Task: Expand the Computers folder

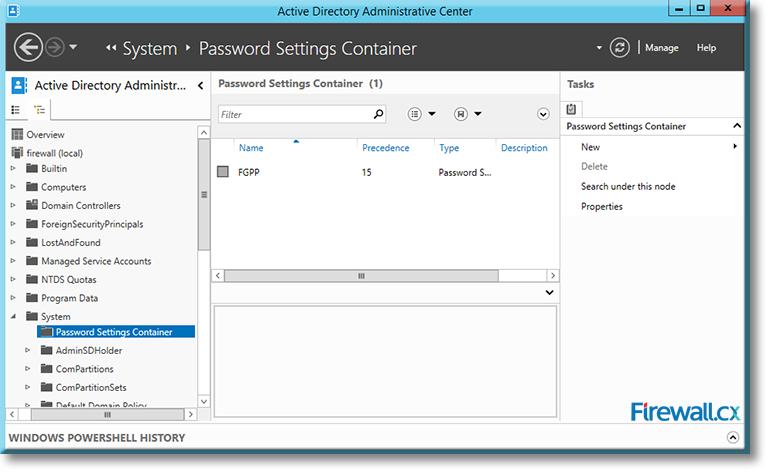Action: 13,187
